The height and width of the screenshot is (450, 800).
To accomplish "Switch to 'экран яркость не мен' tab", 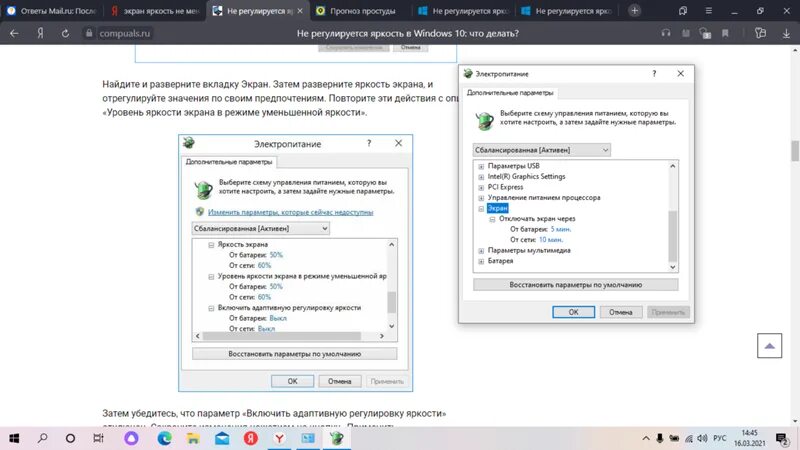I will point(155,11).
